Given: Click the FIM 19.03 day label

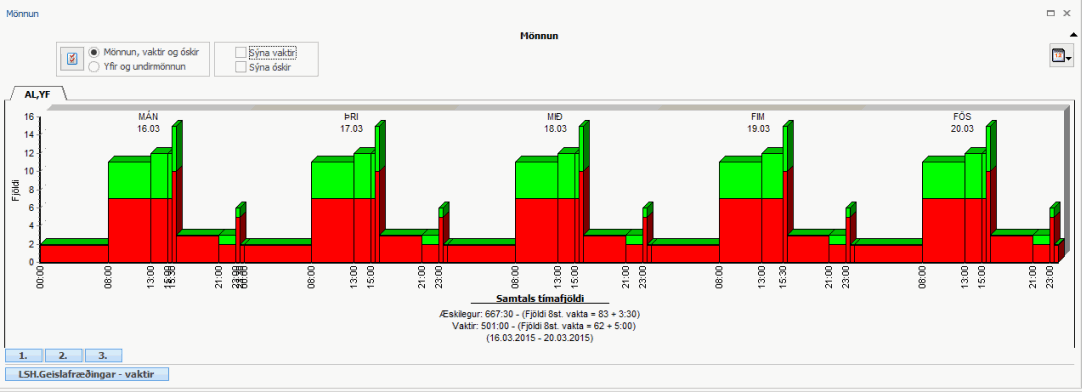Looking at the screenshot, I should pos(758,122).
